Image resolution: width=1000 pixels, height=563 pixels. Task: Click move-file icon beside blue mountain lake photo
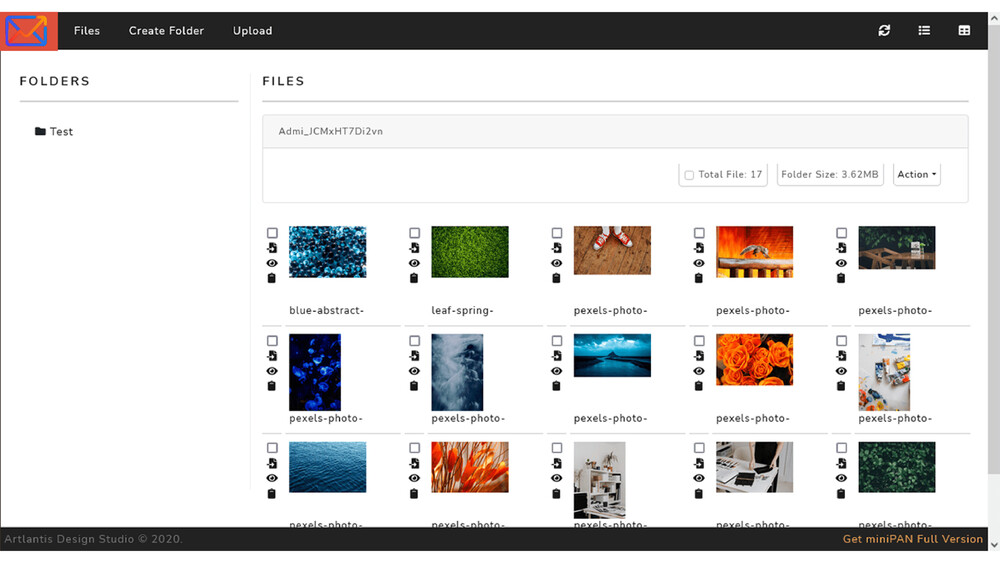click(x=557, y=356)
